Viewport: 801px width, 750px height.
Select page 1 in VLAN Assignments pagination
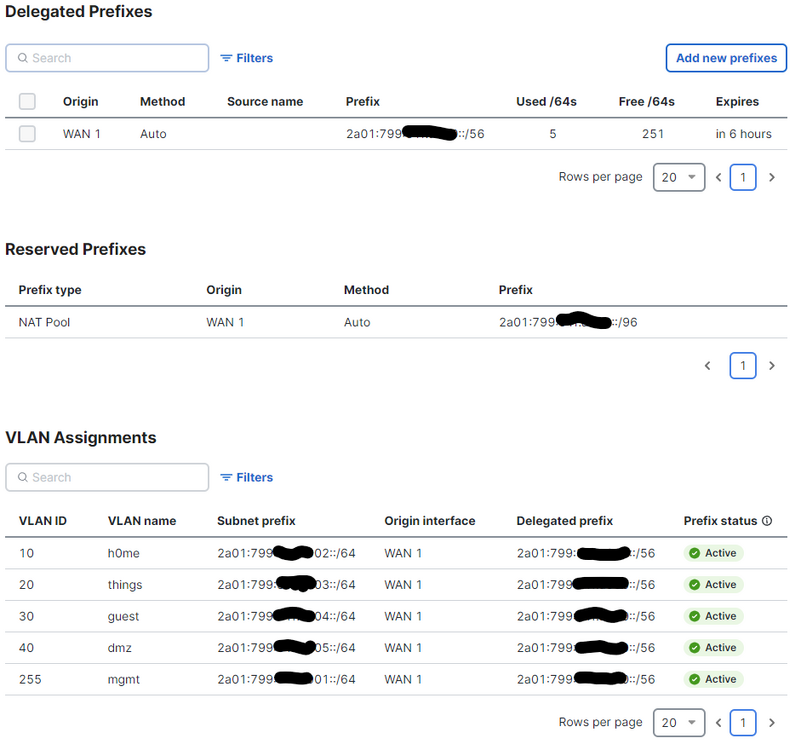742,723
